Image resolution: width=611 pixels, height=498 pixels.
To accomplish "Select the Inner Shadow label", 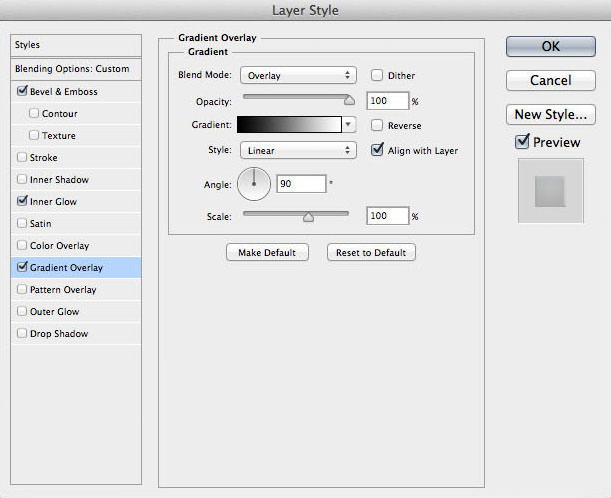I will (59, 180).
